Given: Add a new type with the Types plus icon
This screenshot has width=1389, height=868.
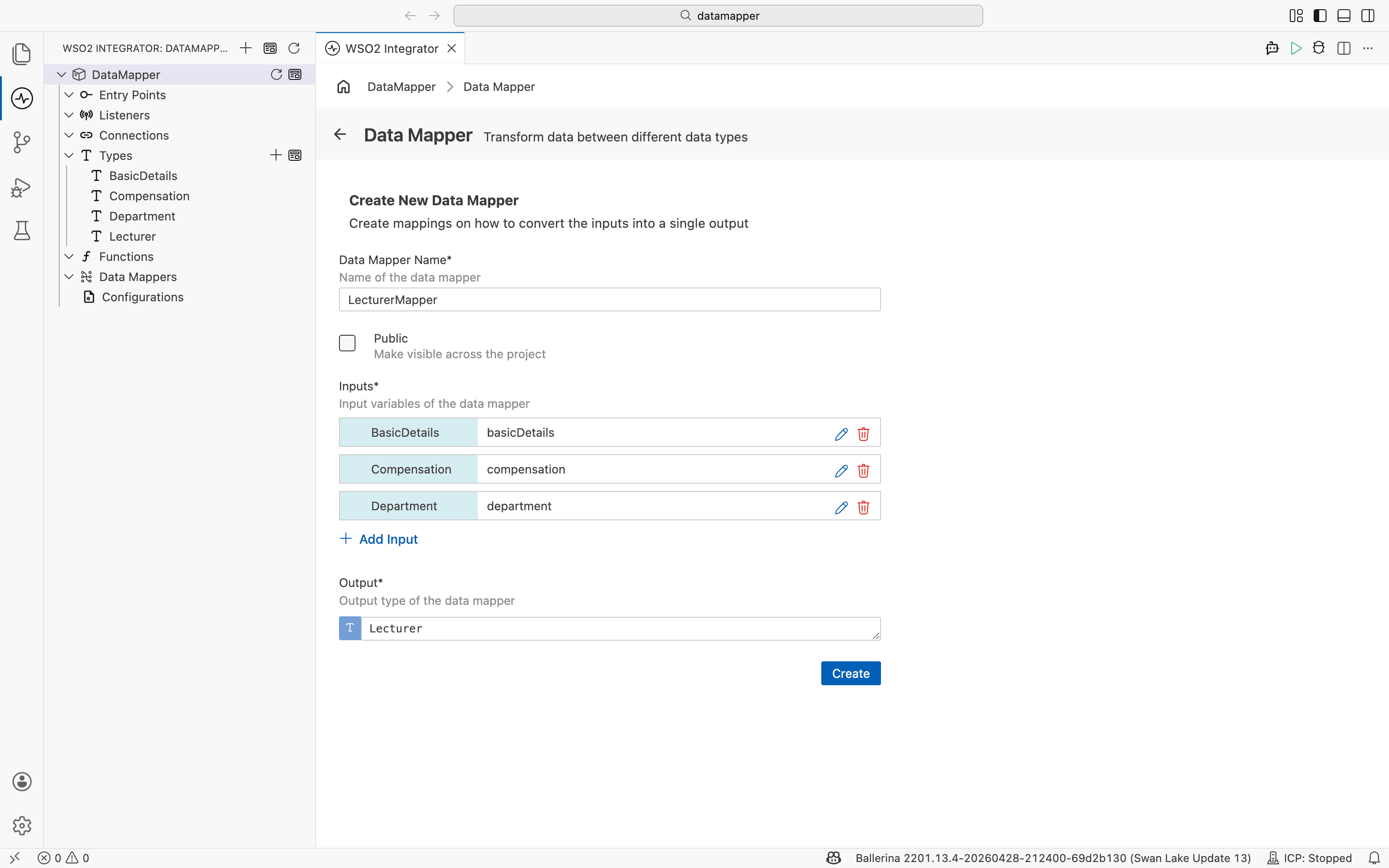Looking at the screenshot, I should point(276,155).
